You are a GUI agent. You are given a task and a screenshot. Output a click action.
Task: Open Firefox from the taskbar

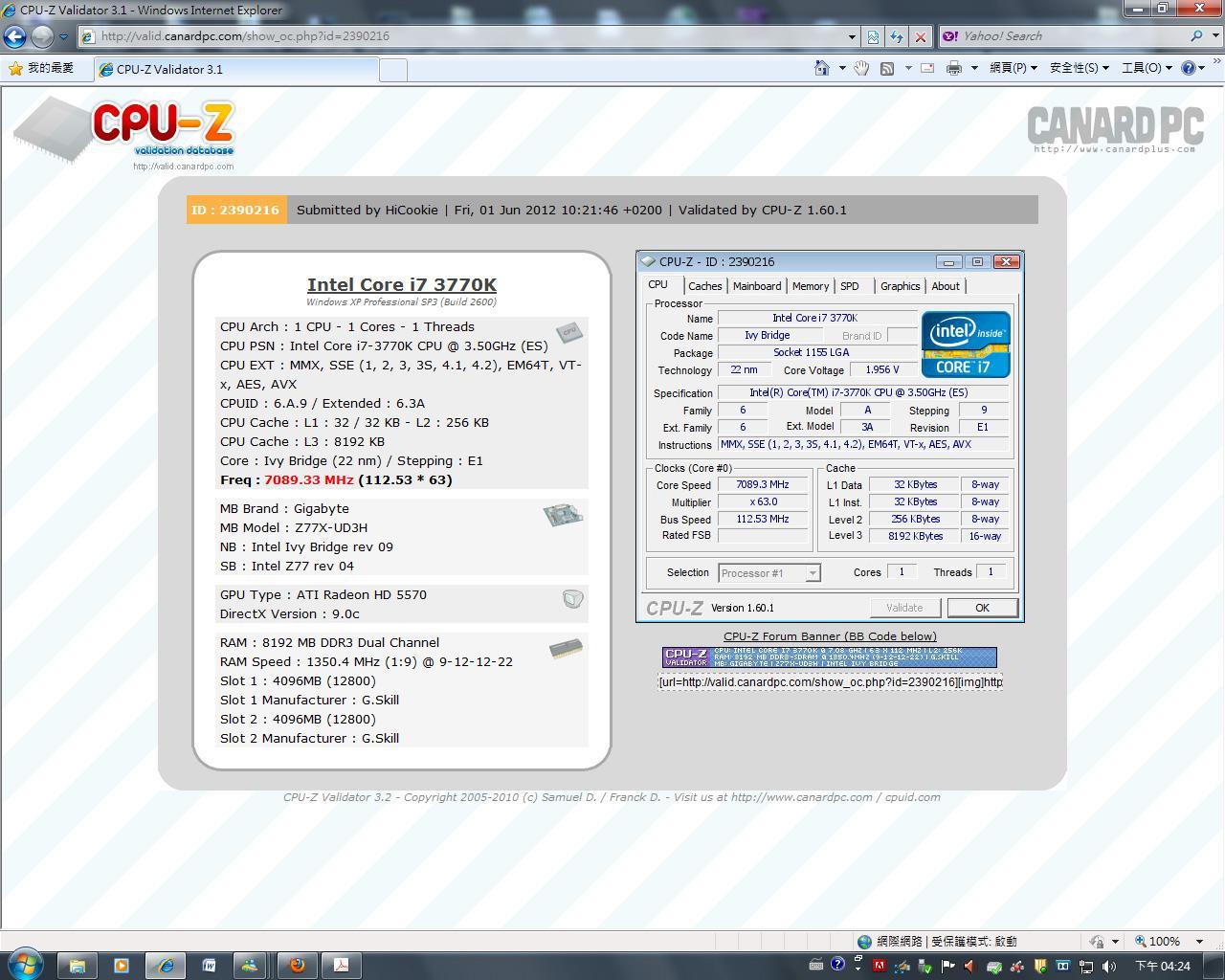[297, 965]
